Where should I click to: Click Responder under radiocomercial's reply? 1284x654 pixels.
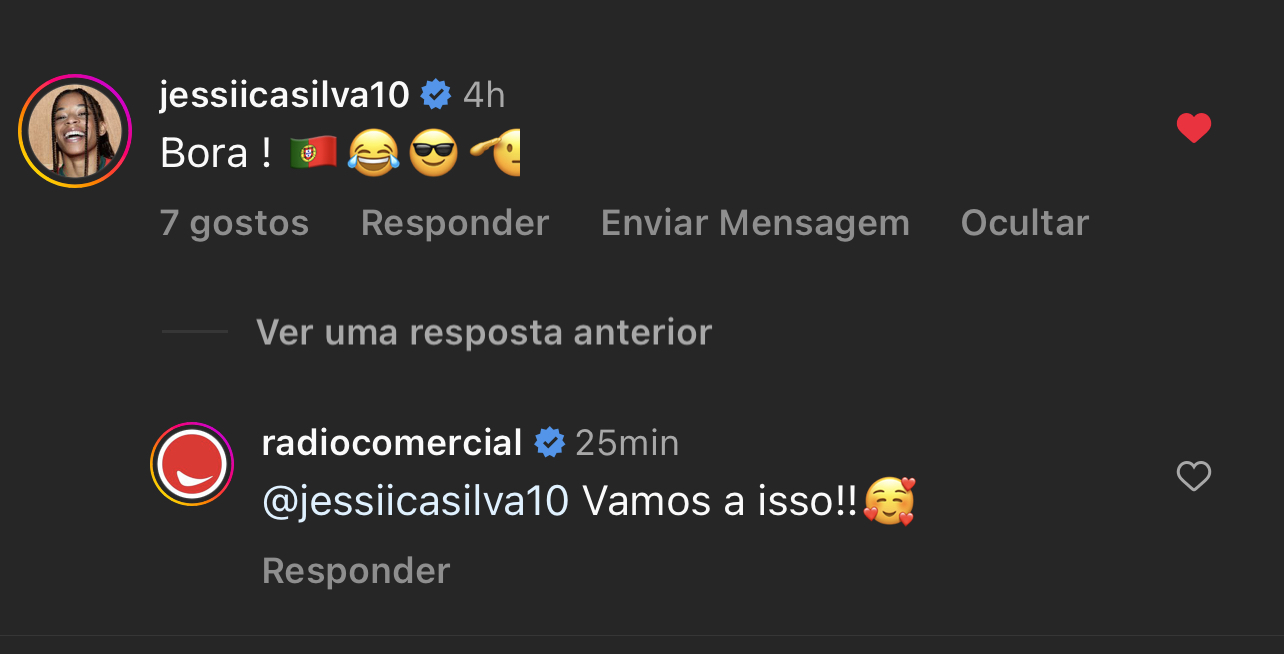tap(356, 571)
